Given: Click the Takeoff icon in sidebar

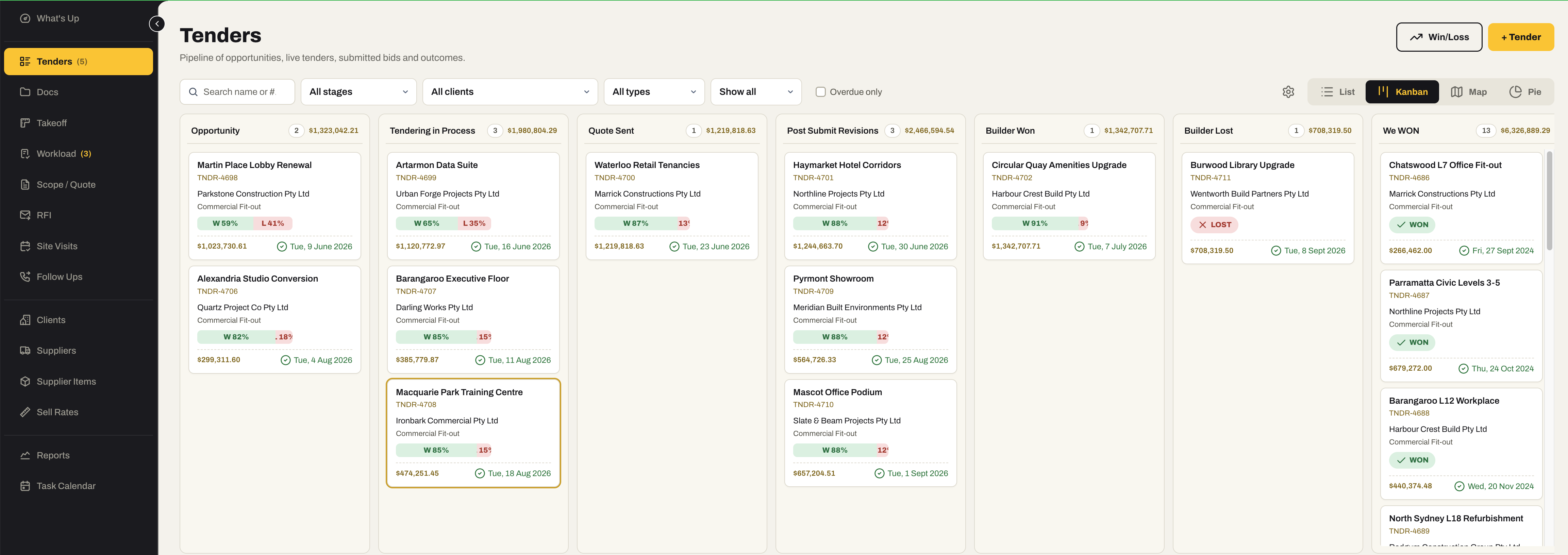Looking at the screenshot, I should 25,123.
